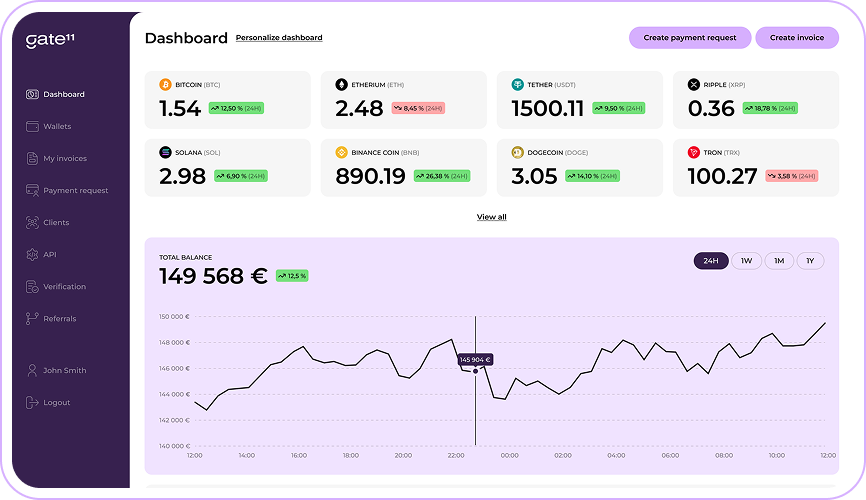The image size is (866, 500).
Task: Open the Payment request sidebar item
Action: tap(75, 190)
